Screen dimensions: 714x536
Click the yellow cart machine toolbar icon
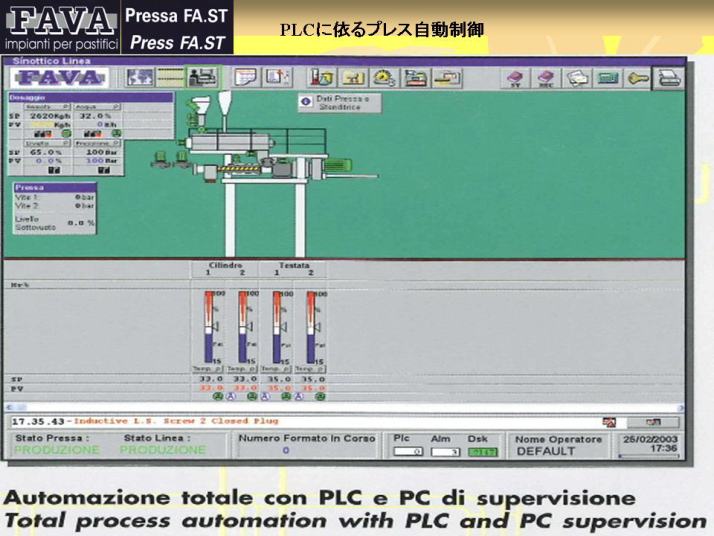tap(353, 78)
